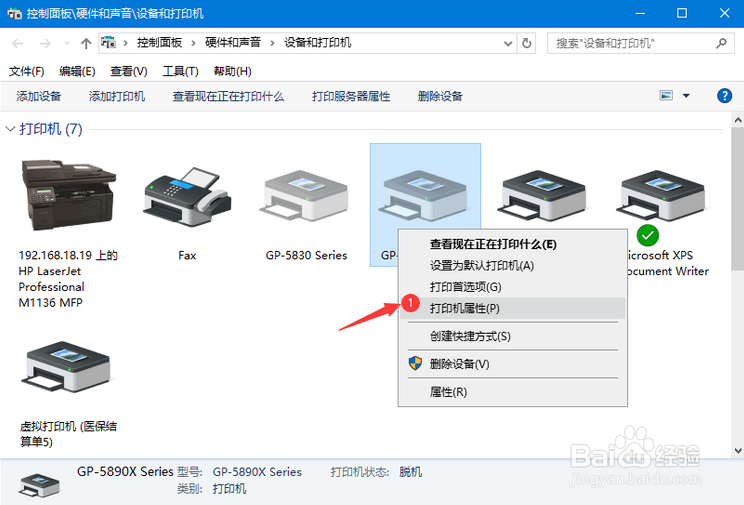Click the GP-5830 Series label
The width and height of the screenshot is (744, 505).
click(x=306, y=255)
